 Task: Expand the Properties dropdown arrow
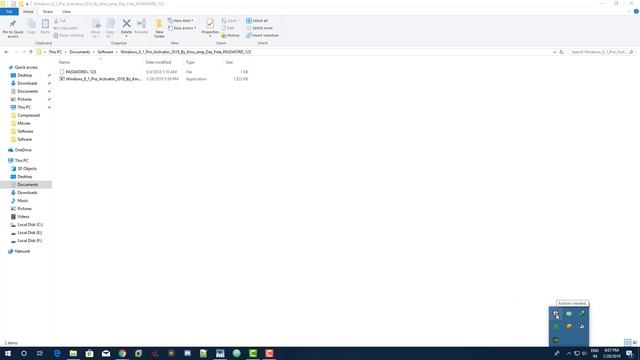tap(210, 36)
